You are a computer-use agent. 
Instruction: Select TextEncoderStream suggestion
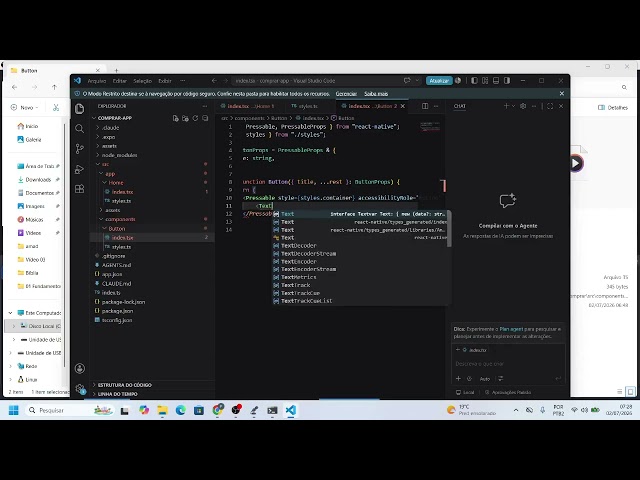tap(361, 269)
